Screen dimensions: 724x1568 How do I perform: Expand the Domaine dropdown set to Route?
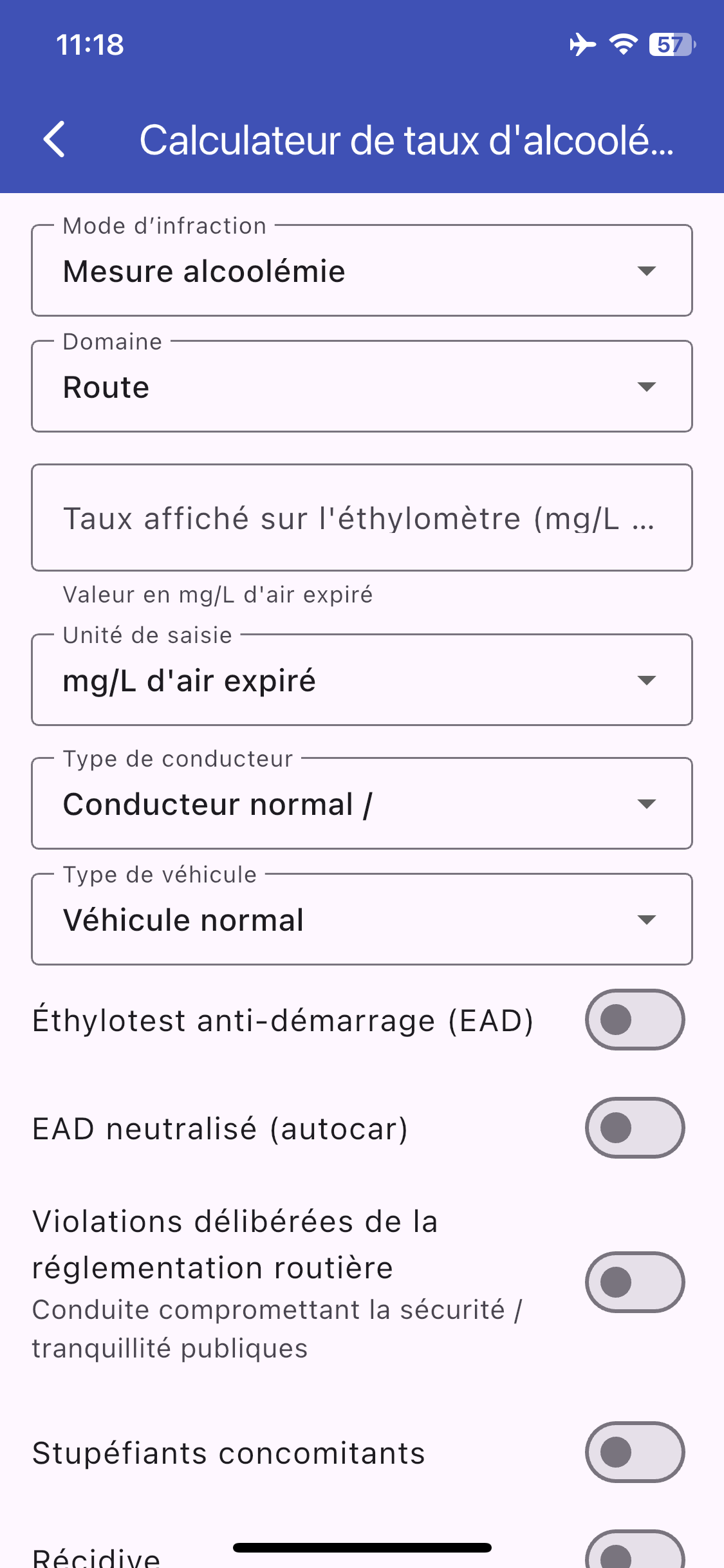pos(362,387)
